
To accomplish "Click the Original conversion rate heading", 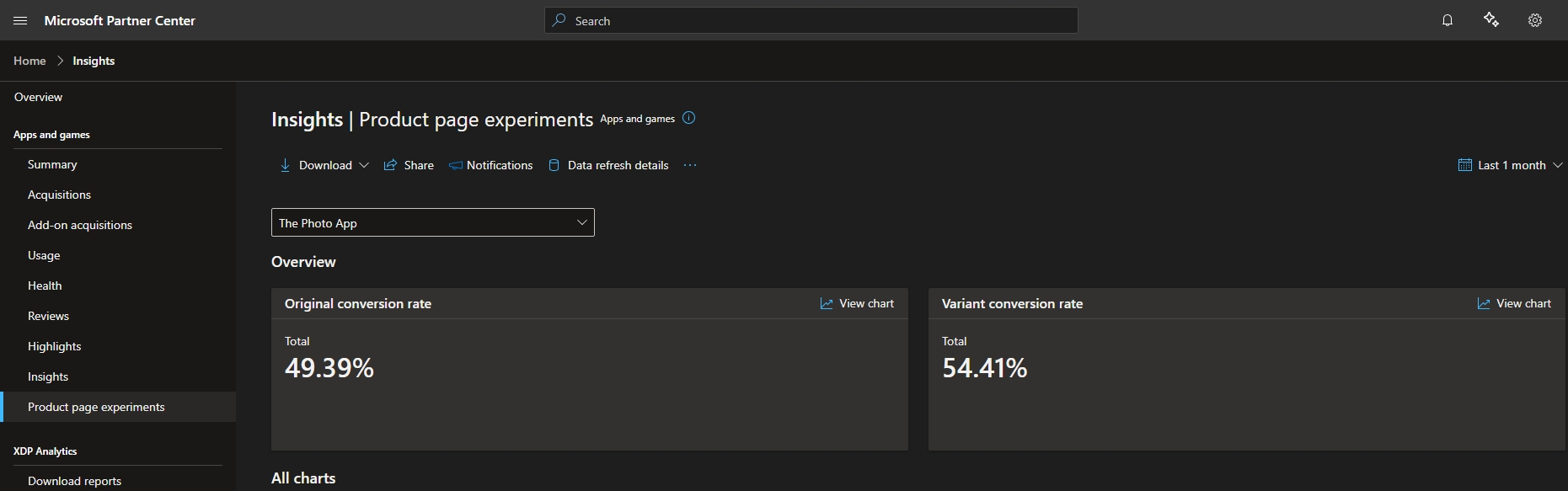I will point(358,303).
